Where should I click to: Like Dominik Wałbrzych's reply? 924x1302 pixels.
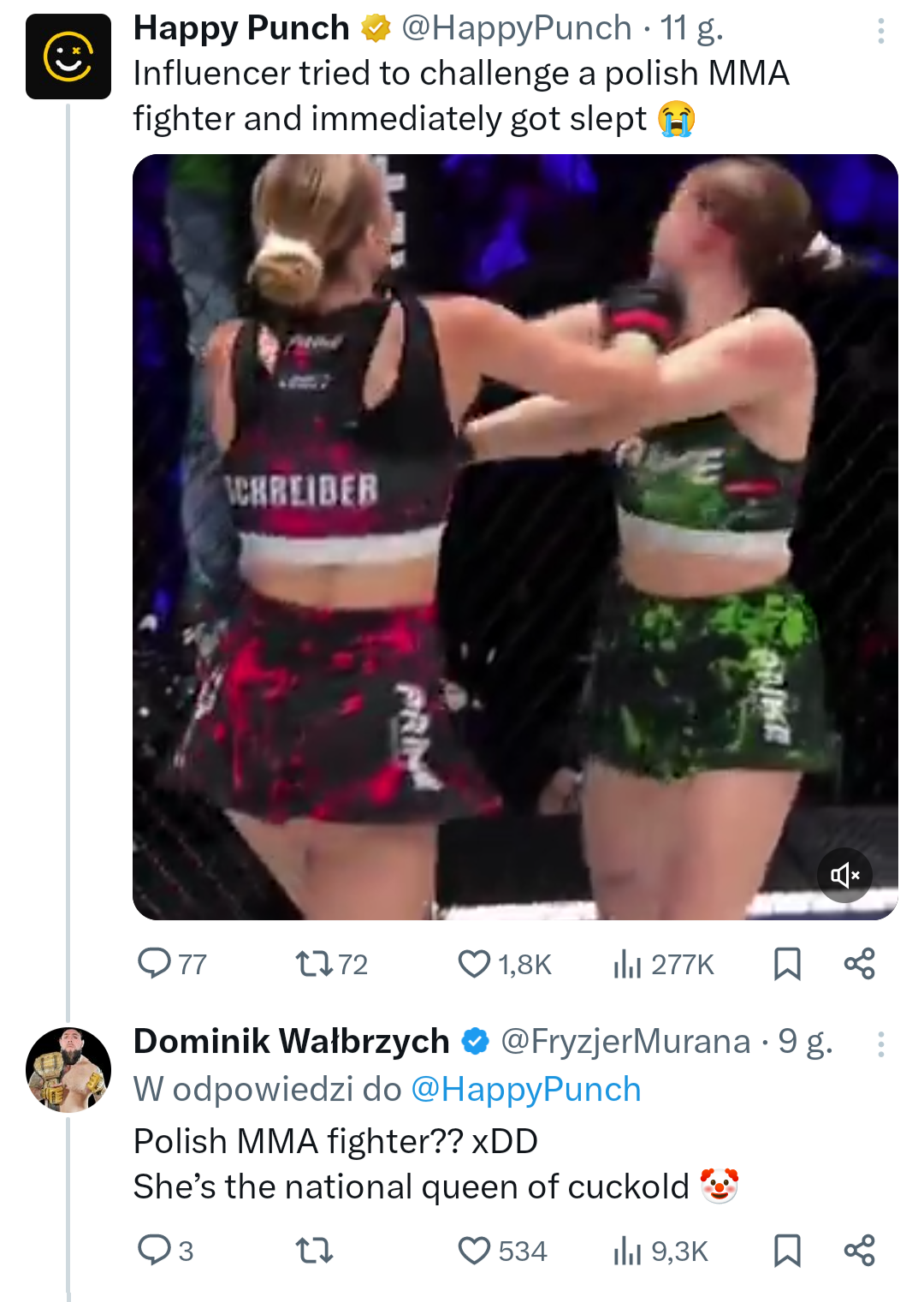click(x=475, y=1251)
